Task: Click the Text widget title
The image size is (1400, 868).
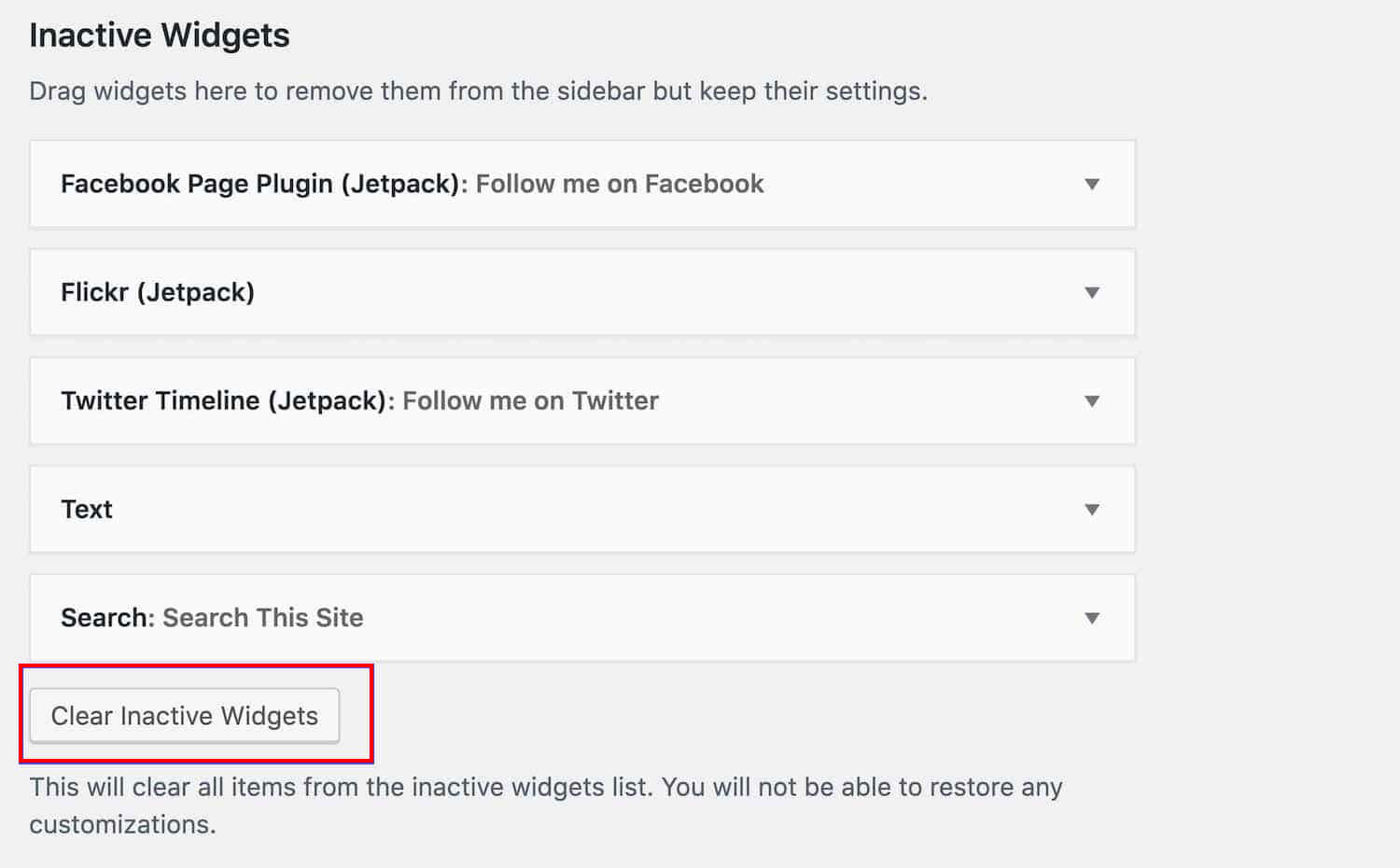Action: (x=87, y=510)
